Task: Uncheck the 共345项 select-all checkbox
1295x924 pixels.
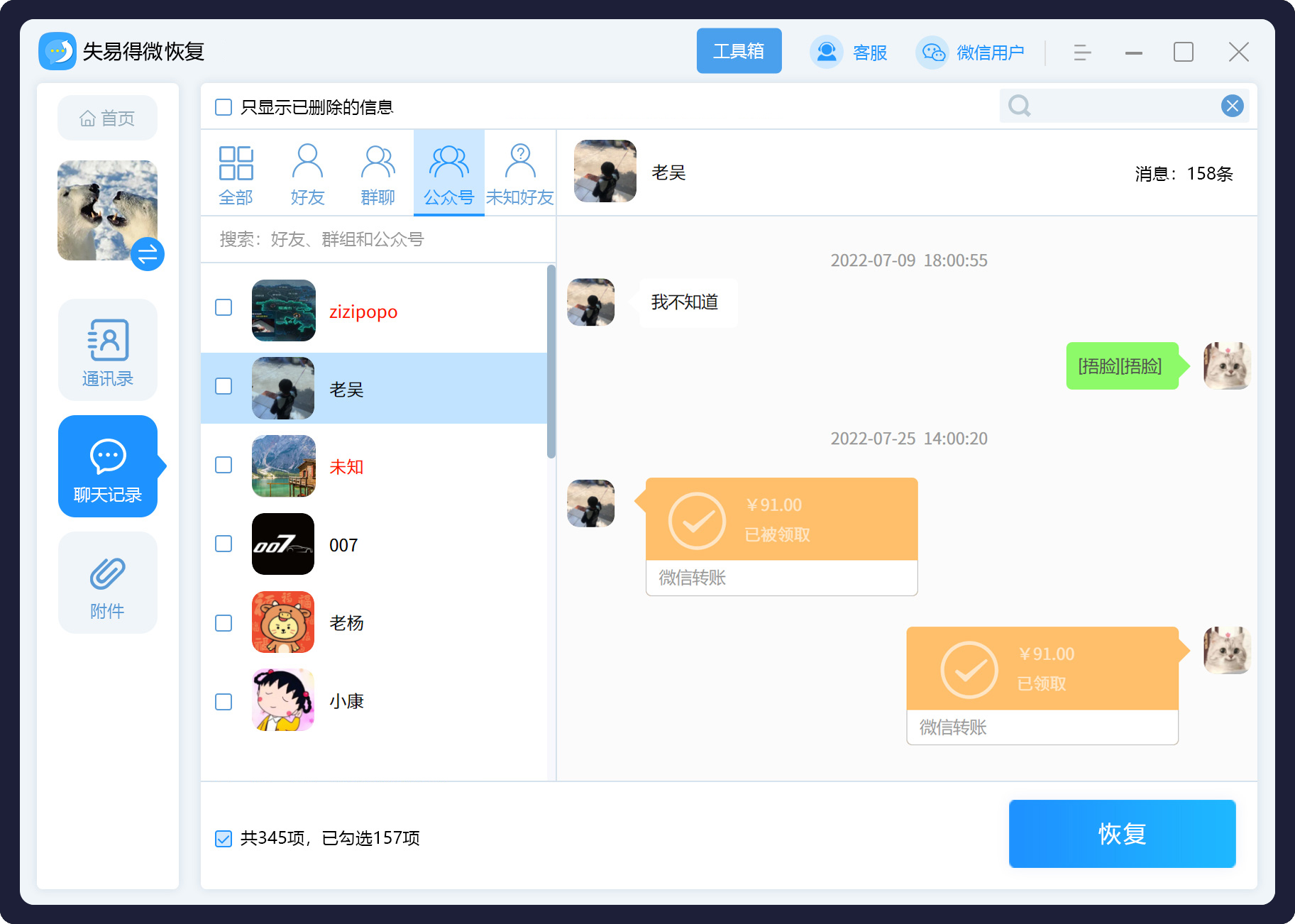Action: 223,837
